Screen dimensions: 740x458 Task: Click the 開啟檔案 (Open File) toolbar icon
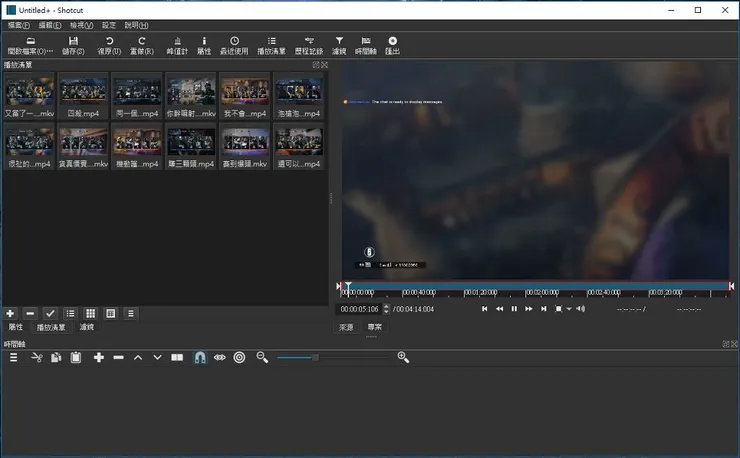pos(29,44)
